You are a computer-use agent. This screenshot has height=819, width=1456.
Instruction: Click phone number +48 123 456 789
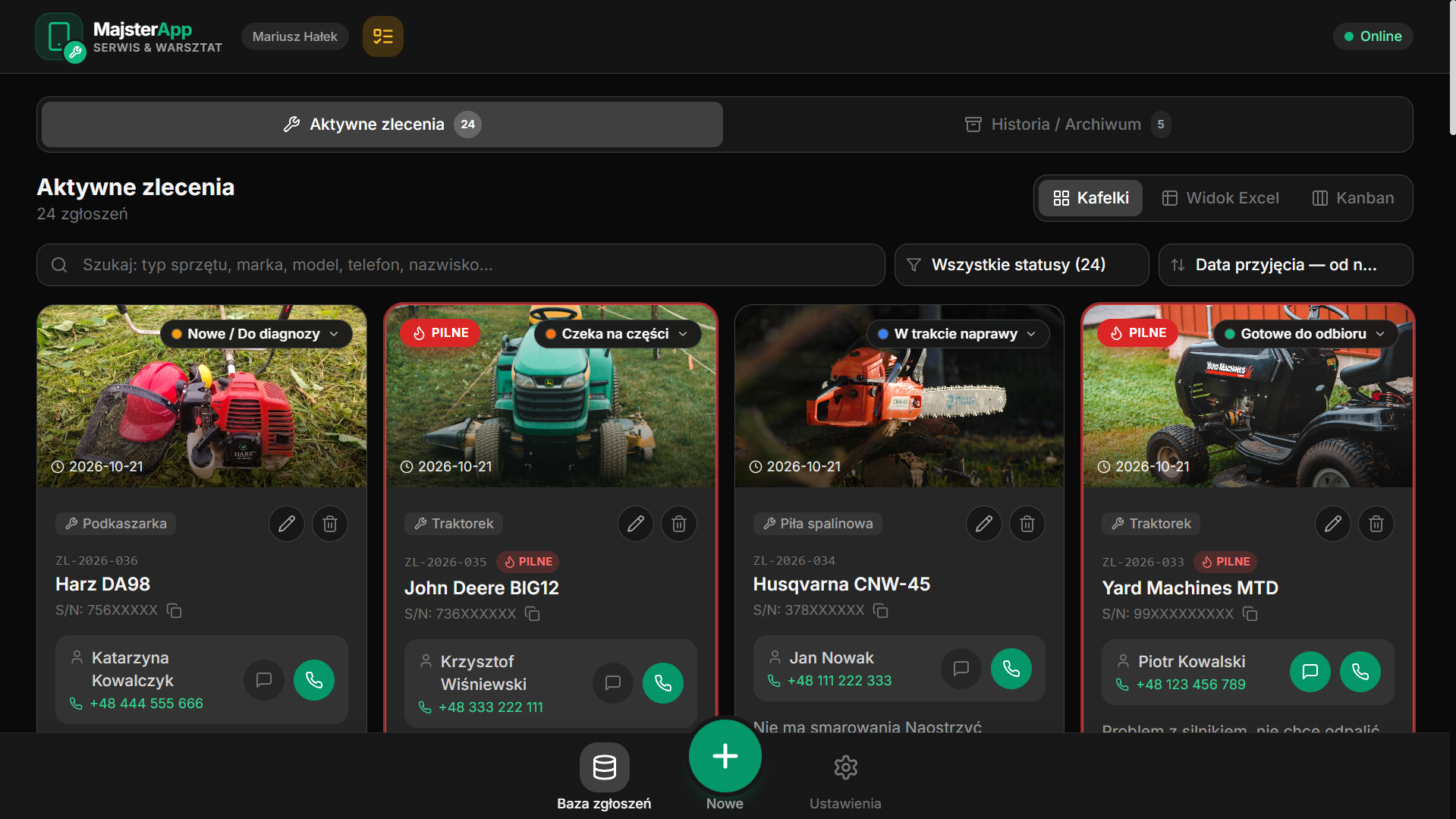[x=1190, y=685]
